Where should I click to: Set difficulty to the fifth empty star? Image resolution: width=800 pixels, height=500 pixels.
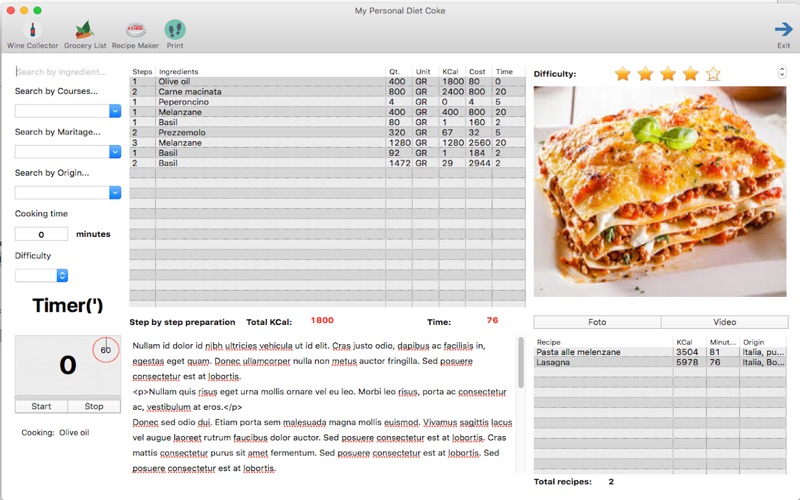(713, 74)
